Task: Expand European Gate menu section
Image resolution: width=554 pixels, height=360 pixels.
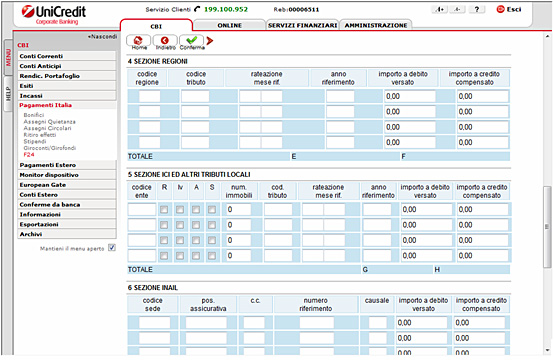Action: point(67,184)
